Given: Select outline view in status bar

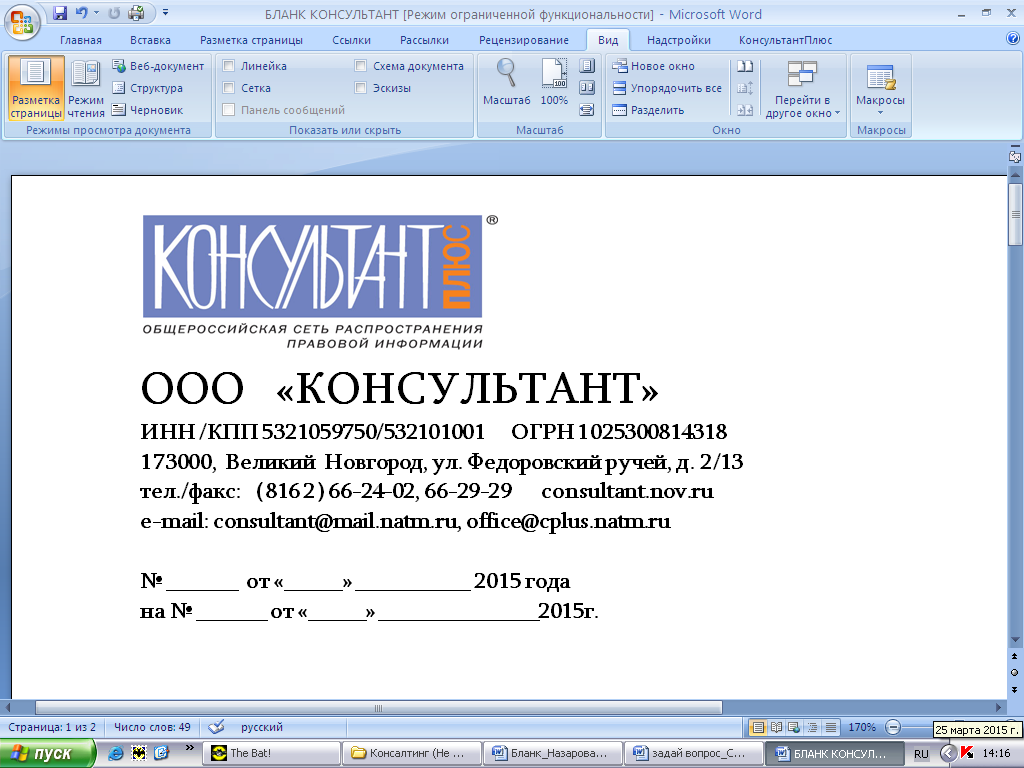Looking at the screenshot, I should 812,727.
